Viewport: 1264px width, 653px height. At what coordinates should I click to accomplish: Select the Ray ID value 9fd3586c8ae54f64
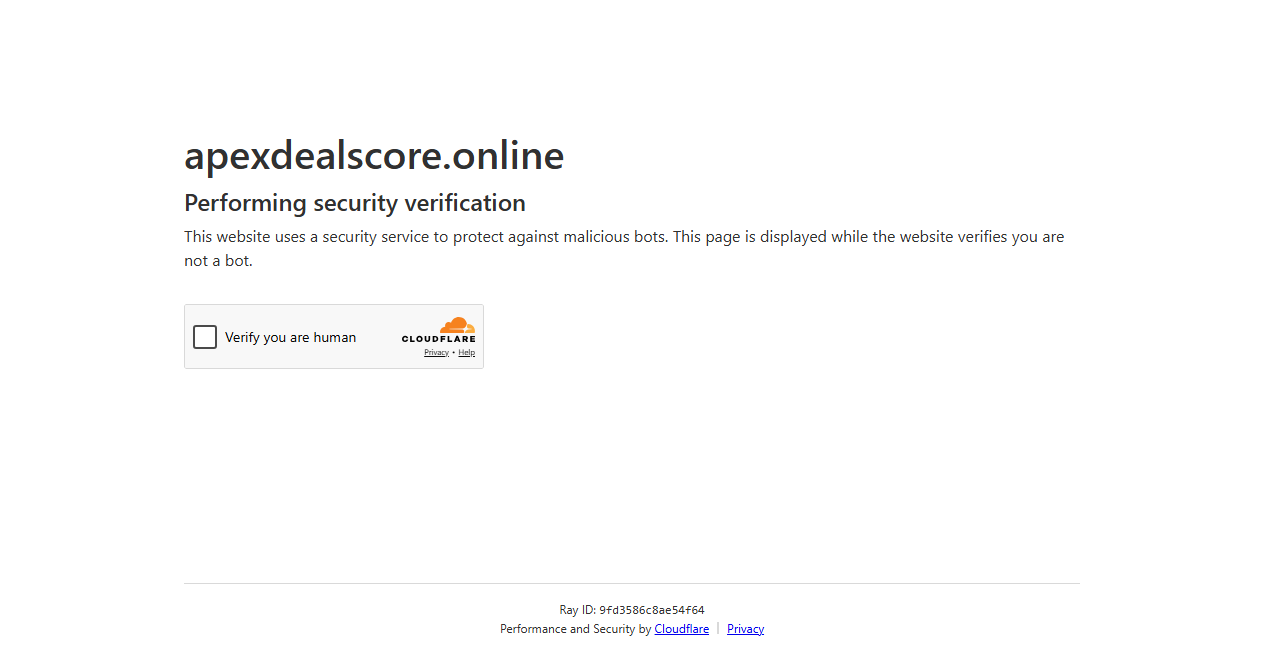point(652,610)
